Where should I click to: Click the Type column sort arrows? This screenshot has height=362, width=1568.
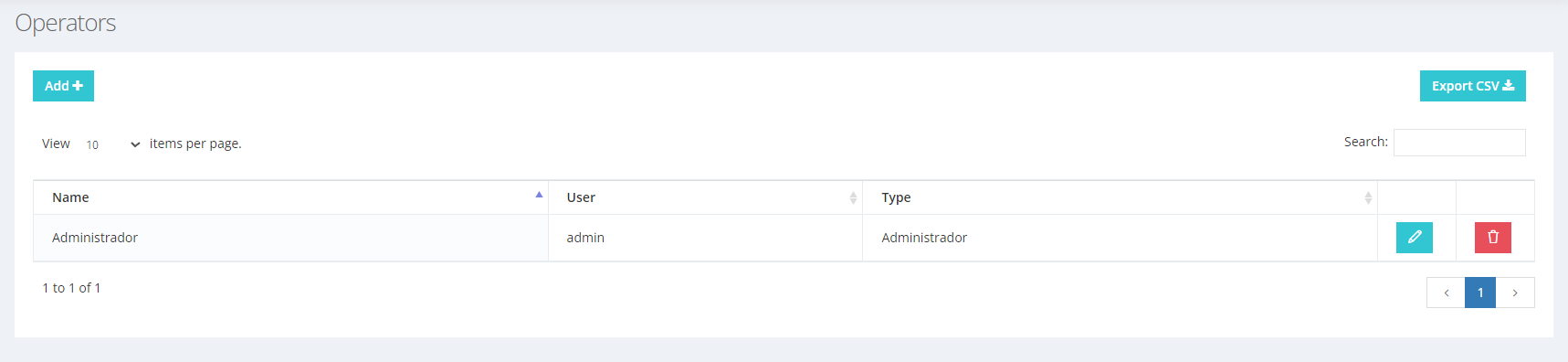coord(1368,197)
